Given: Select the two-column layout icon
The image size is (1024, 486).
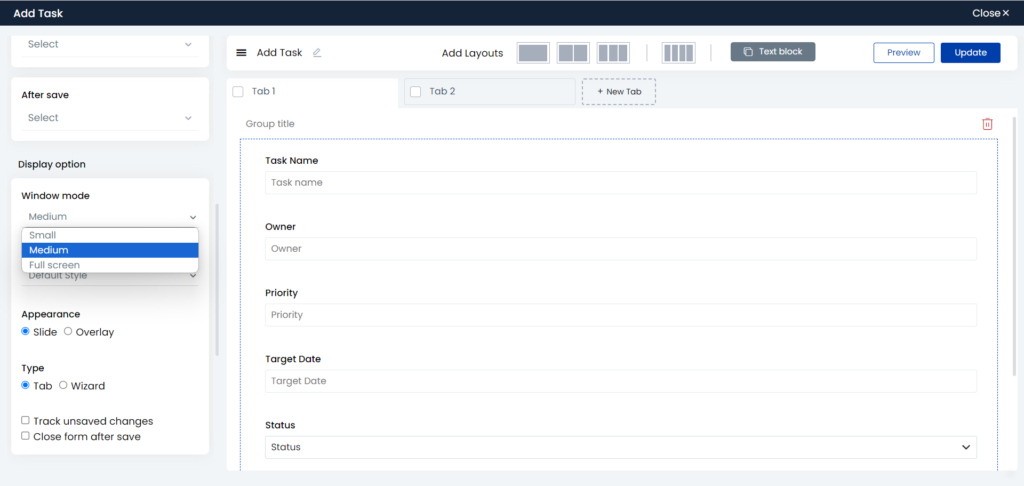Looking at the screenshot, I should 573,53.
